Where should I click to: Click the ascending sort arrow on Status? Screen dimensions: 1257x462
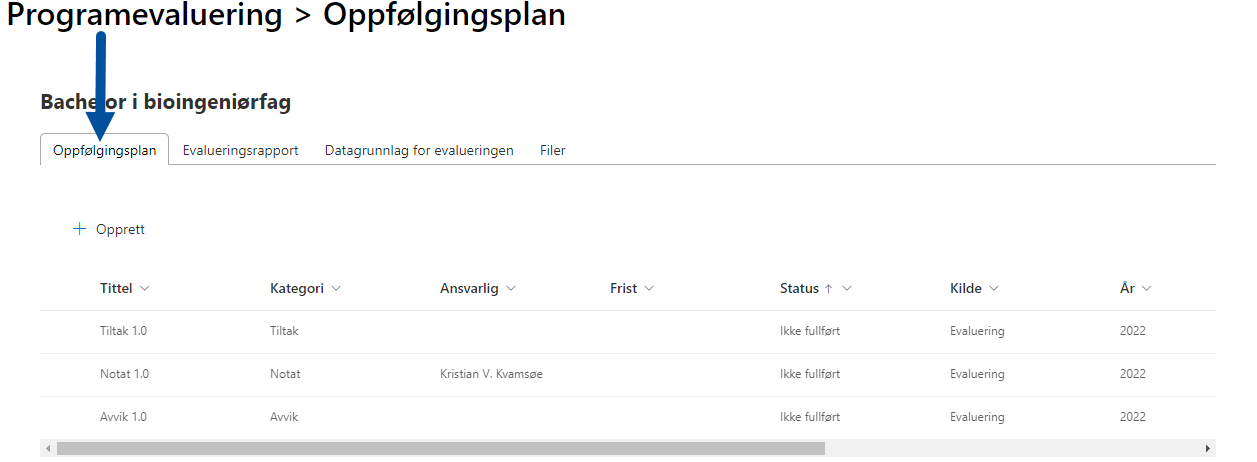[x=828, y=289]
